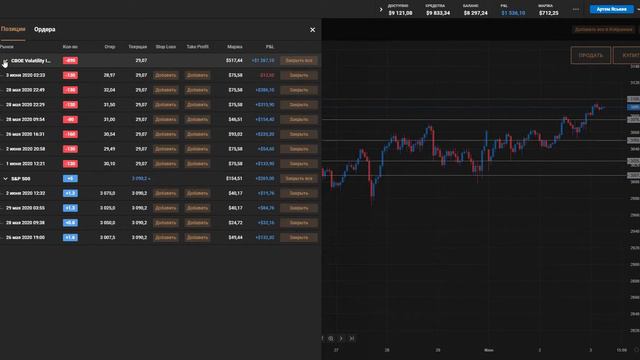Click the S&P 500 current price 3 090,2 link
640x360 pixels.
[141, 178]
